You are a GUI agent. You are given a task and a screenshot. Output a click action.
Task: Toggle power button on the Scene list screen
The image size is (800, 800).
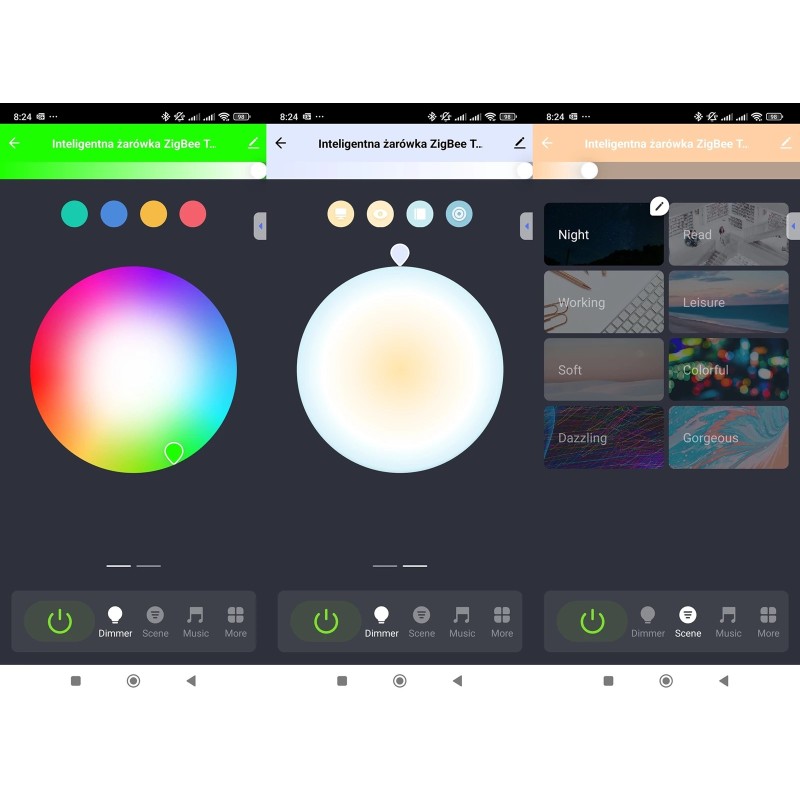(x=593, y=621)
